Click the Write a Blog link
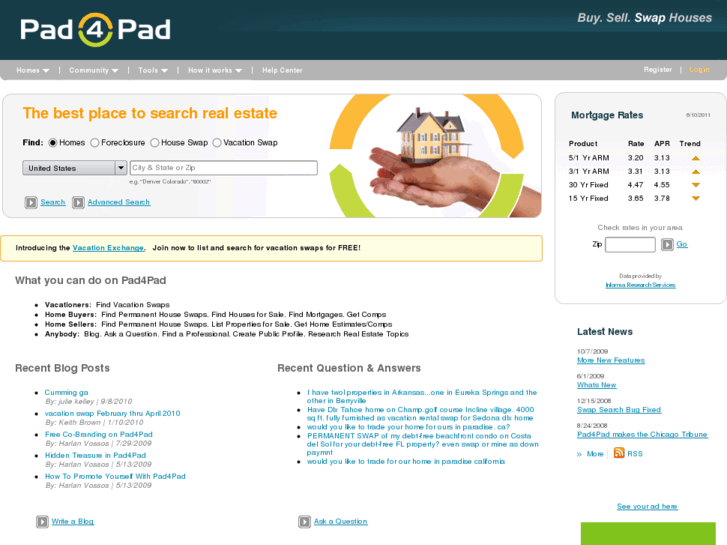 point(72,521)
